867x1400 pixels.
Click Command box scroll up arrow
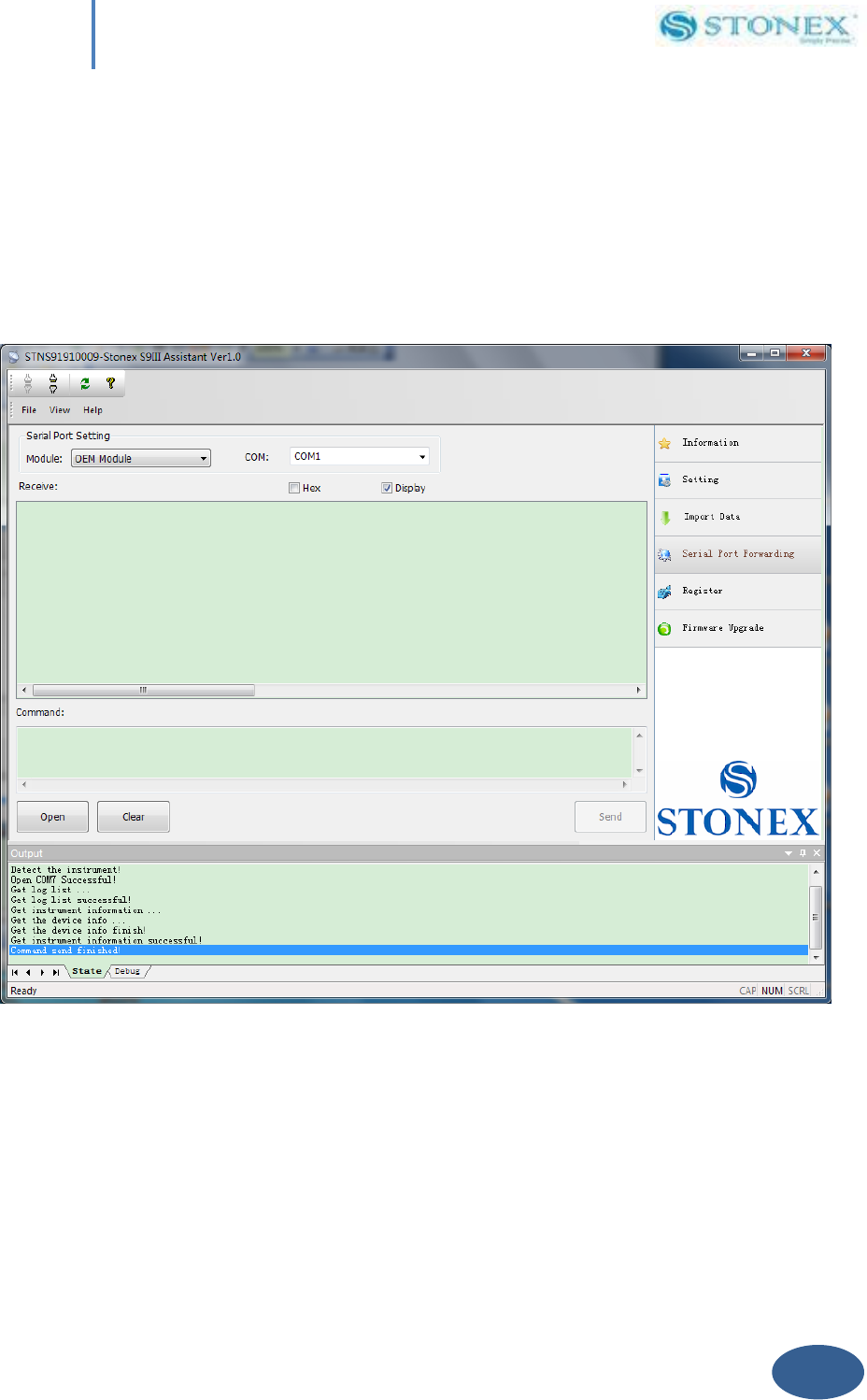point(639,736)
